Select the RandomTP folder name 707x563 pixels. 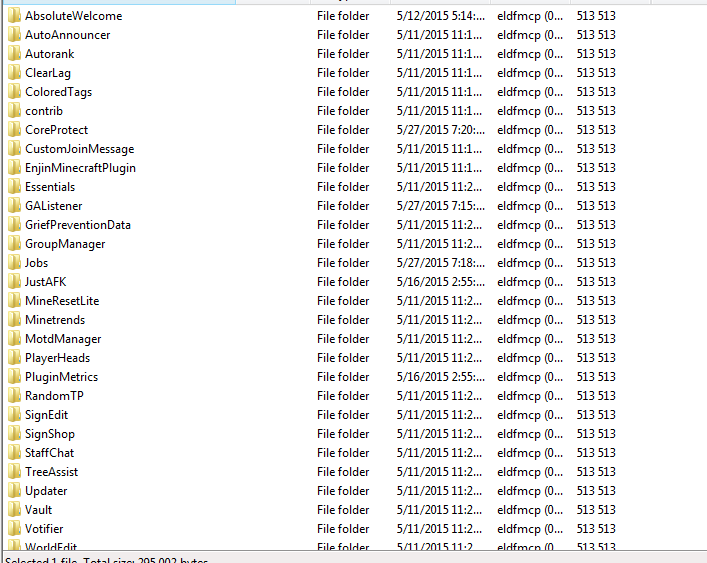(54, 395)
